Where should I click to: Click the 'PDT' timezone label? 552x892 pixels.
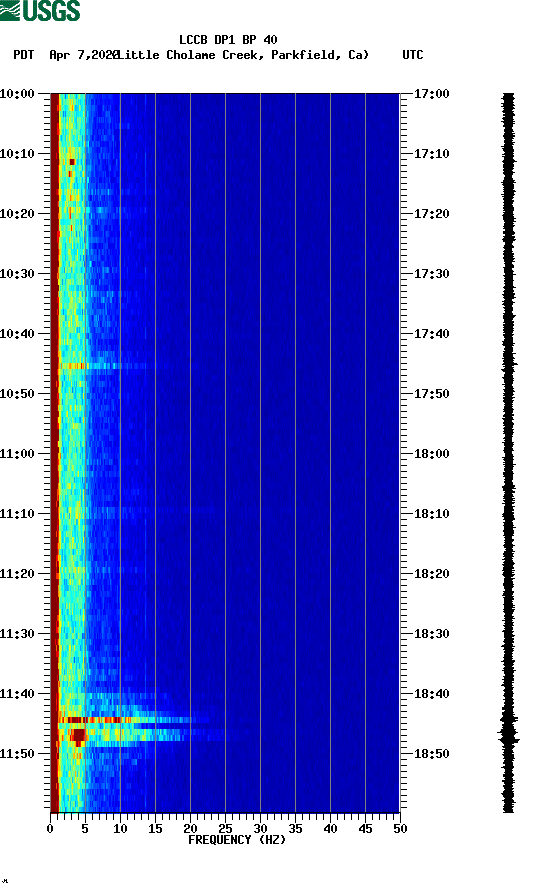(x=24, y=55)
